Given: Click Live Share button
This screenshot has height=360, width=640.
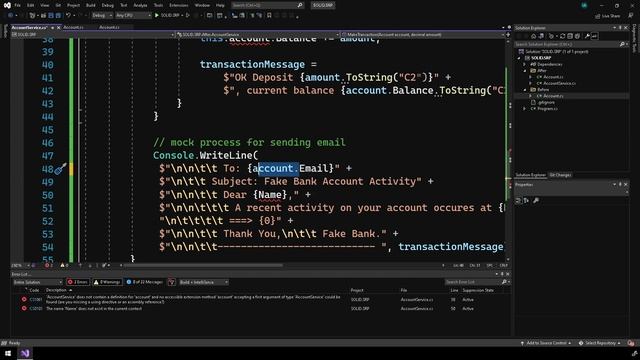Looking at the screenshot, I should 608,16.
